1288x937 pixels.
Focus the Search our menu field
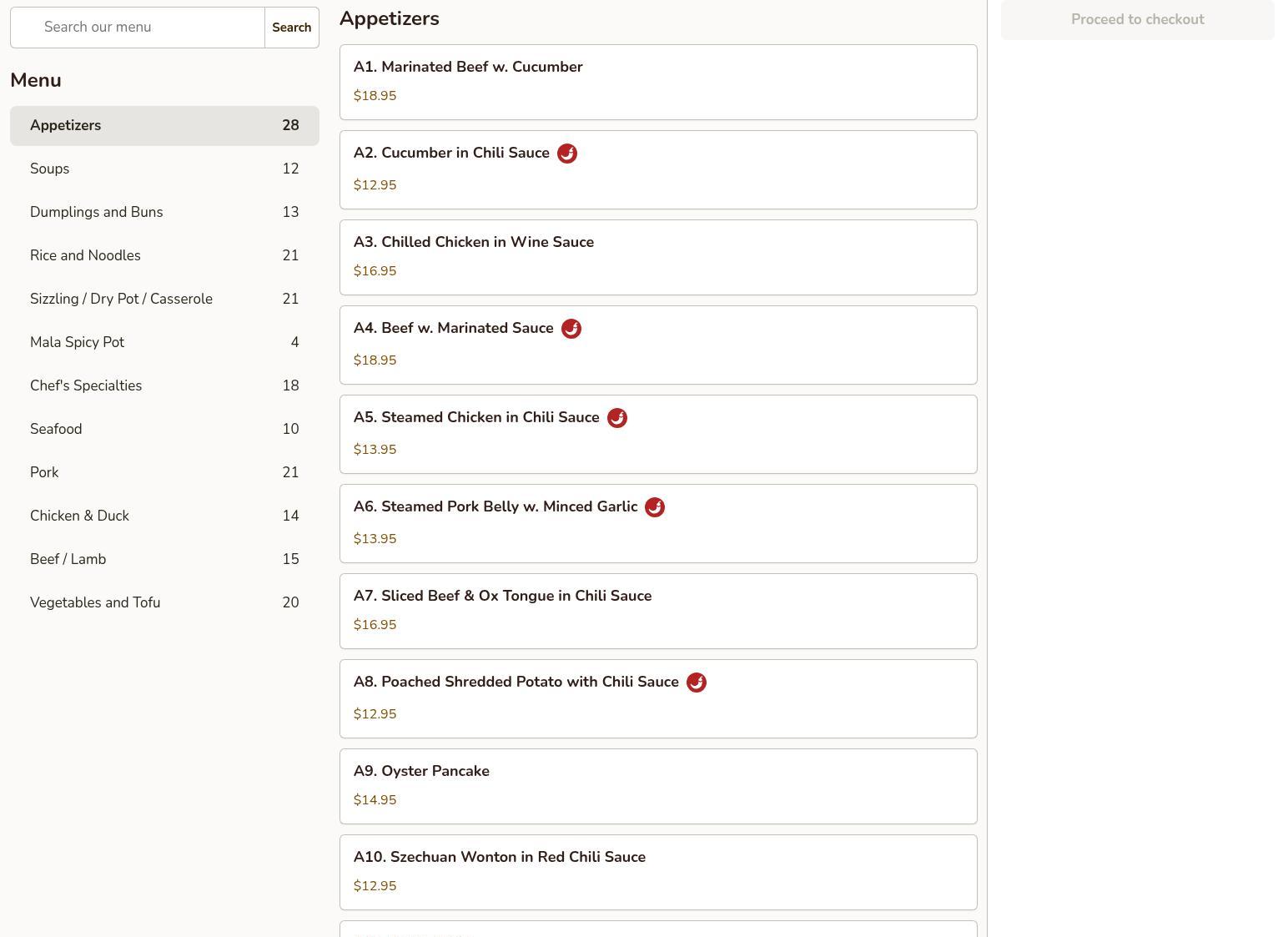point(146,28)
